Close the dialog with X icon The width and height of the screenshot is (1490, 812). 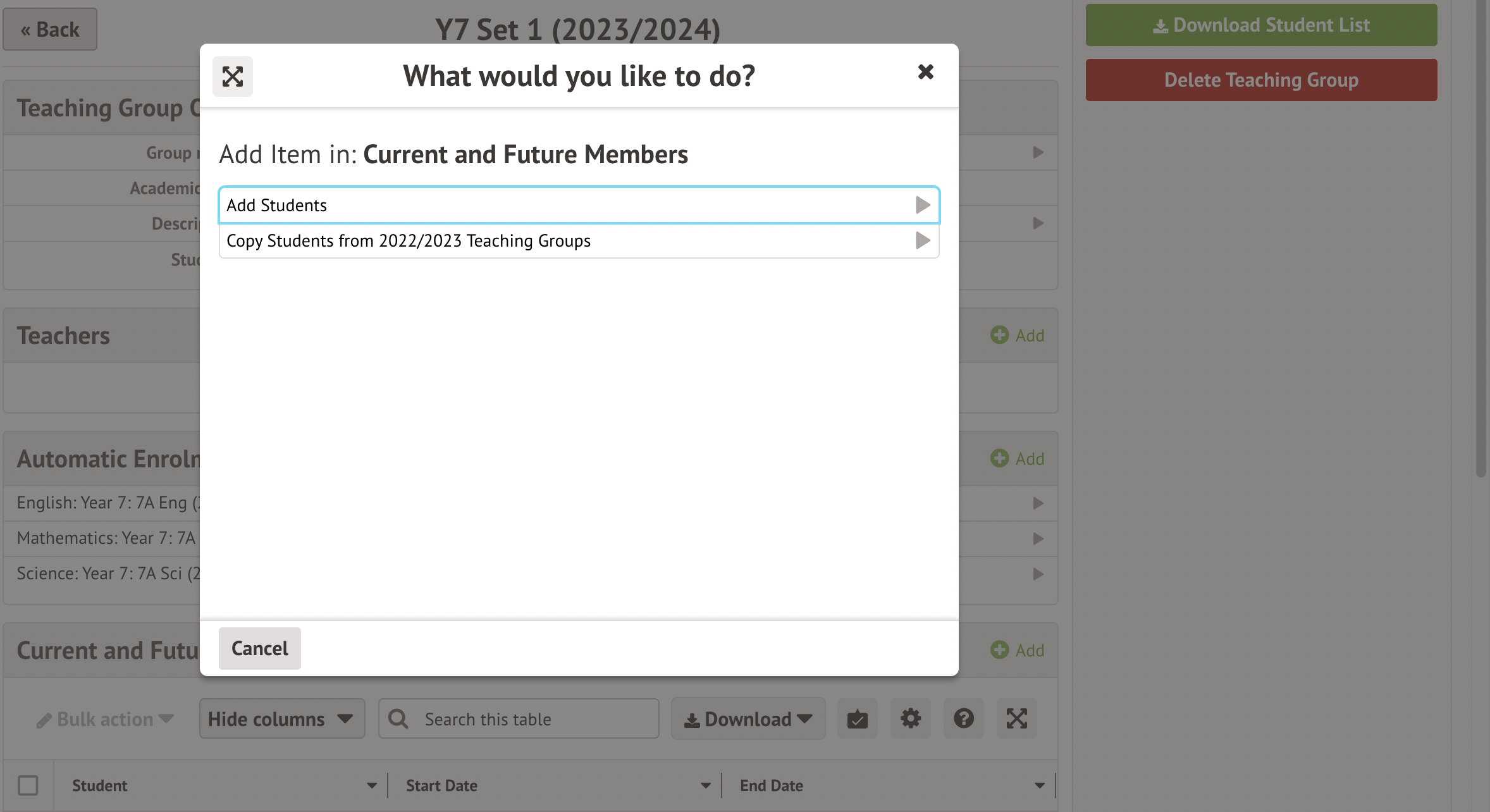[x=925, y=72]
